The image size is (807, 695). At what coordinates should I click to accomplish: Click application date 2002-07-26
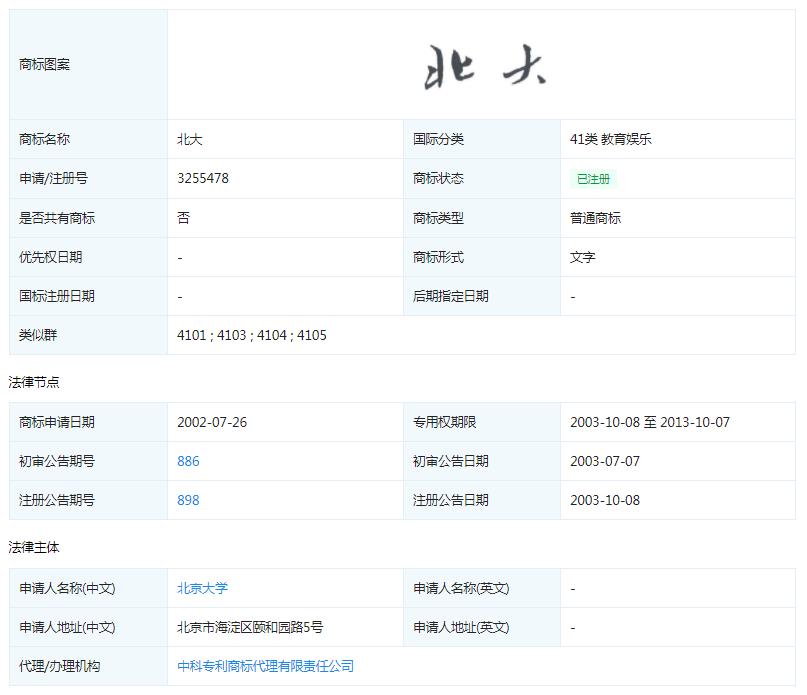(x=210, y=421)
